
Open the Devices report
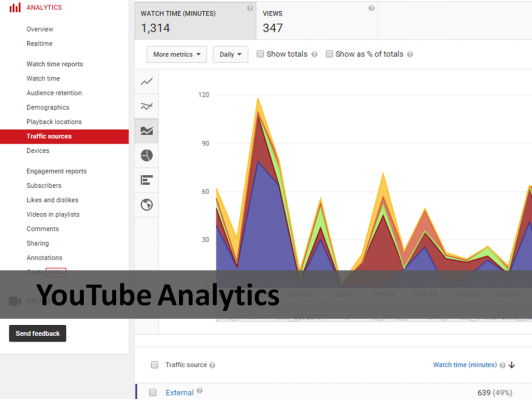[x=38, y=151]
